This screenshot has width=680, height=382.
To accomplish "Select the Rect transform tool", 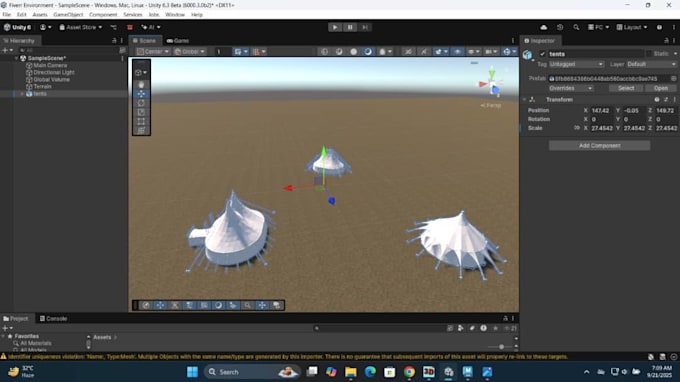I will 141,121.
